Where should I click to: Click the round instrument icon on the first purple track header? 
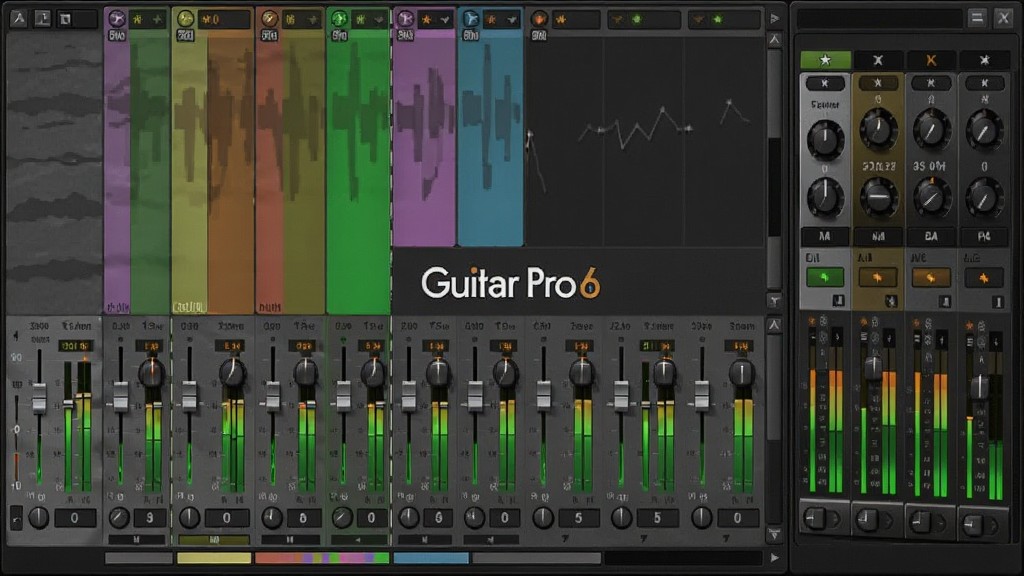coord(117,19)
